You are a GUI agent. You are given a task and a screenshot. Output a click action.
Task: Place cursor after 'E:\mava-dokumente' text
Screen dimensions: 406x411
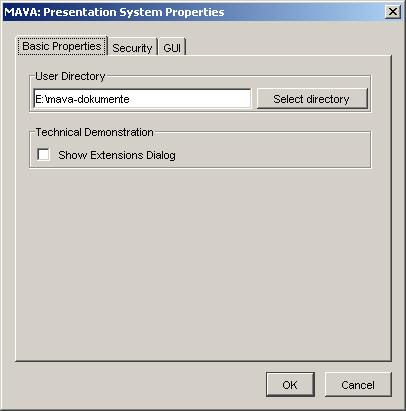(130, 99)
